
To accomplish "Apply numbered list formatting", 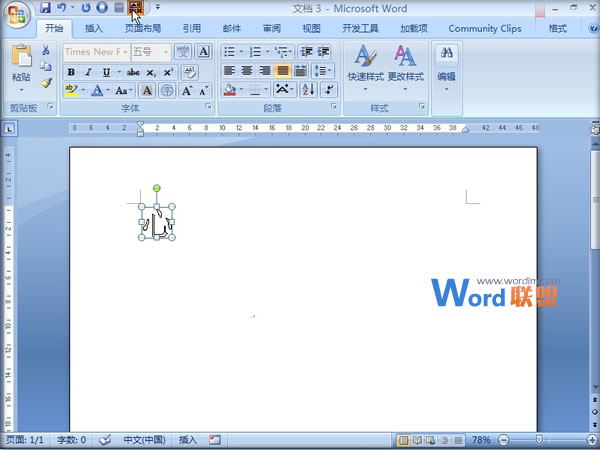I will click(x=255, y=52).
